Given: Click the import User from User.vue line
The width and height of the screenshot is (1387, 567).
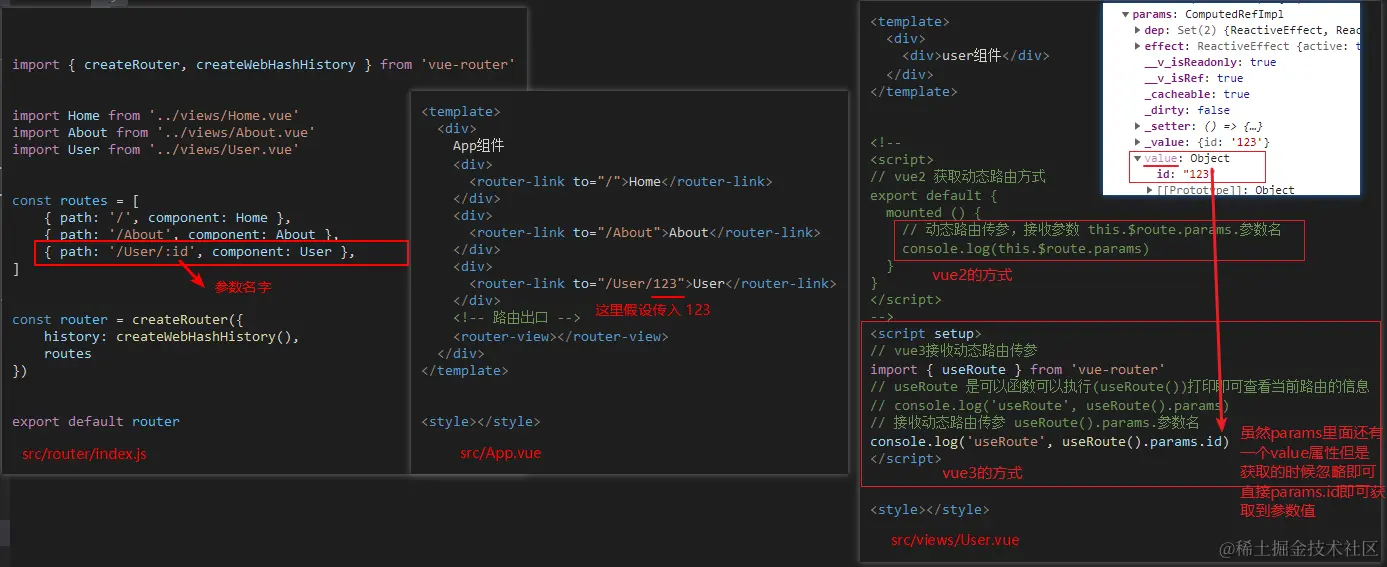Looking at the screenshot, I should point(156,149).
